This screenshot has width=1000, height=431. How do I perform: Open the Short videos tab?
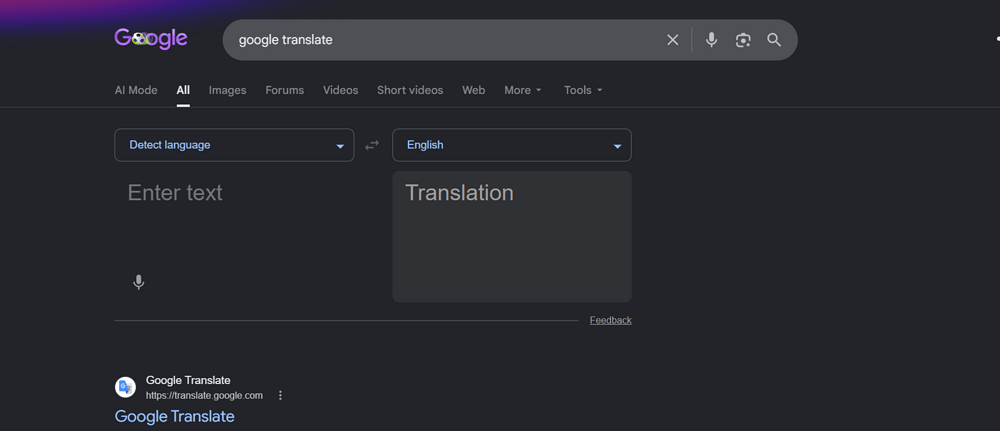[x=410, y=91]
